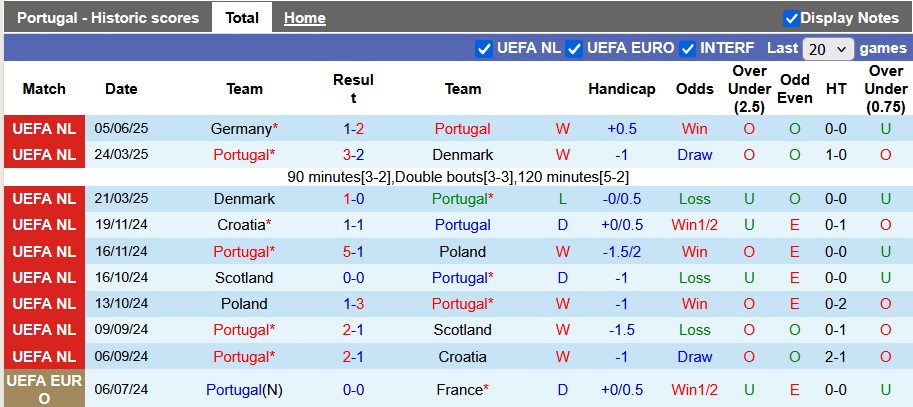Click the 5-1 Portugal vs Poland score
Viewport: 913px width, 407px height.
[x=353, y=252]
